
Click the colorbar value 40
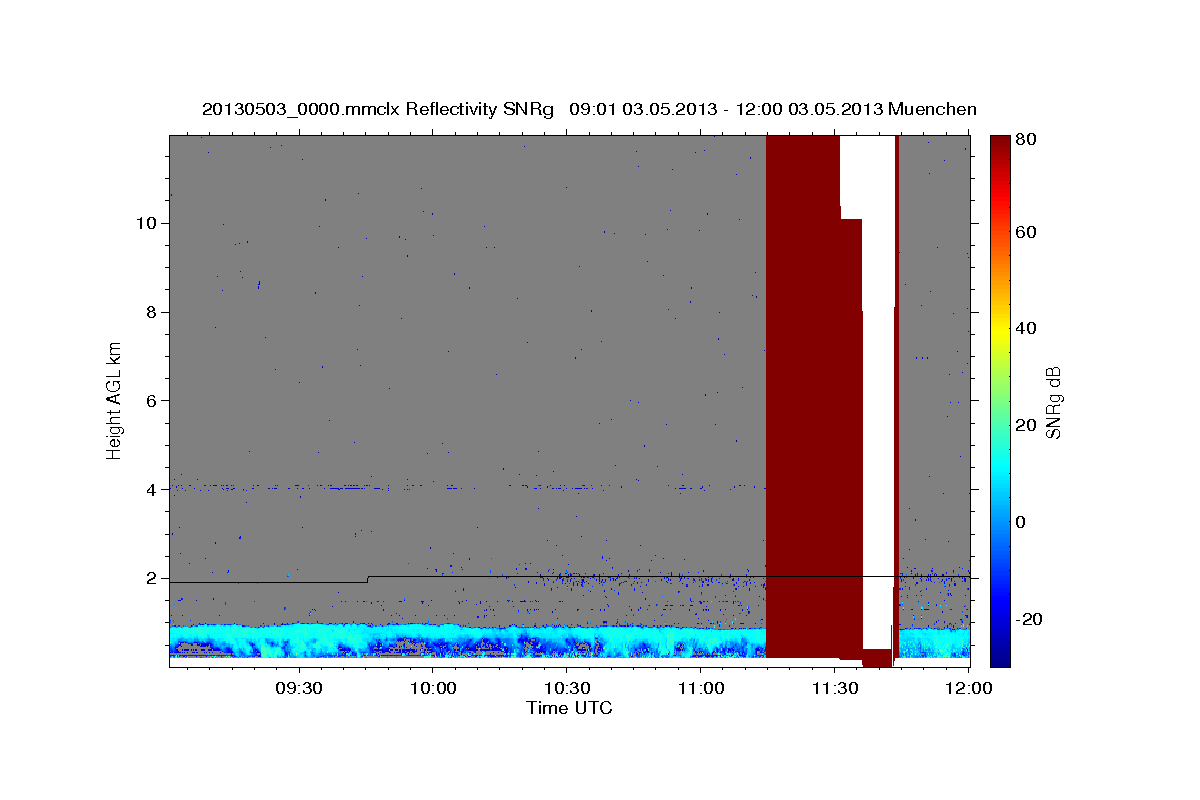(x=1024, y=328)
